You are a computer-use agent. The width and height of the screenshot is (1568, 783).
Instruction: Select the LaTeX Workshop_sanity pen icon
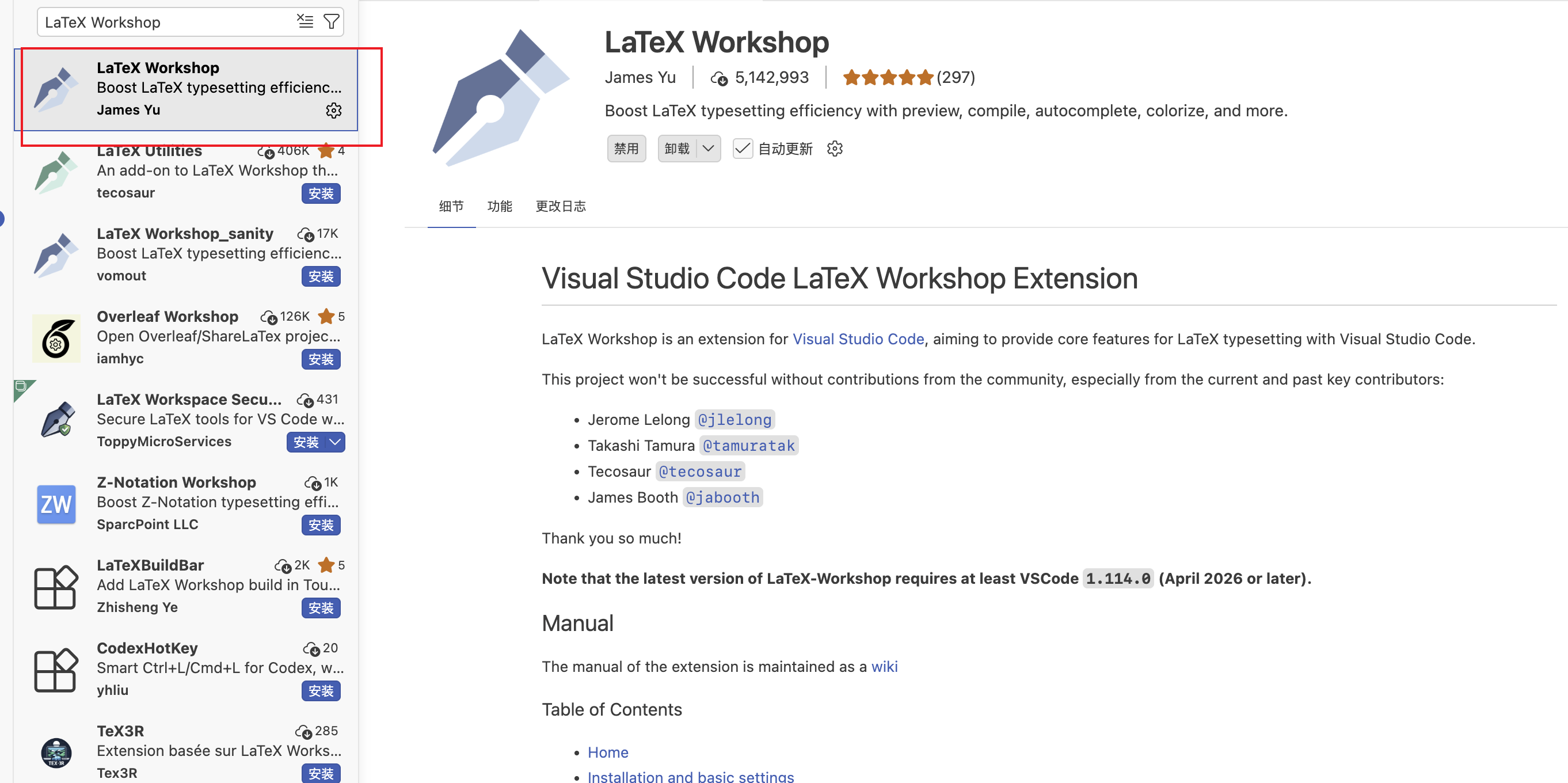(56, 256)
